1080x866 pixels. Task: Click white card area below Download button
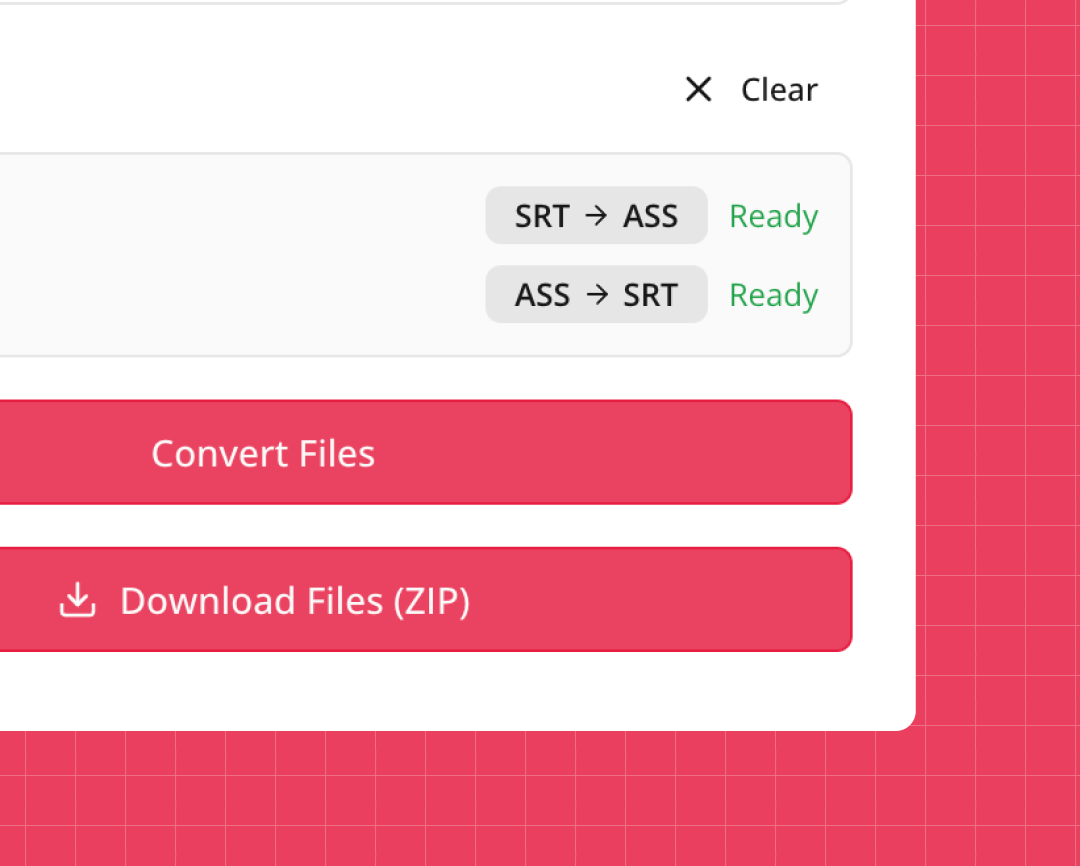click(450, 692)
